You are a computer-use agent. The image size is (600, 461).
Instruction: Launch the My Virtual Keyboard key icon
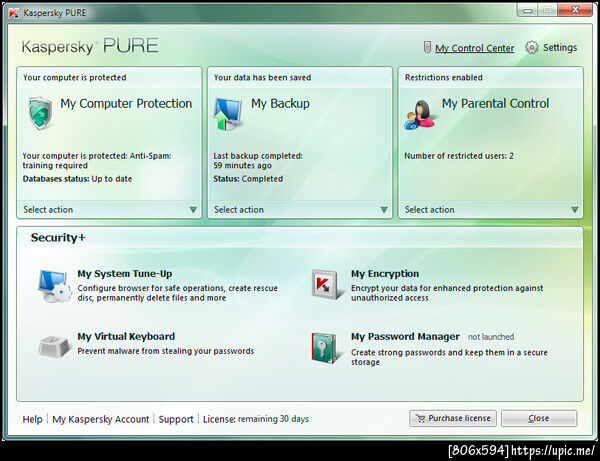click(x=54, y=346)
